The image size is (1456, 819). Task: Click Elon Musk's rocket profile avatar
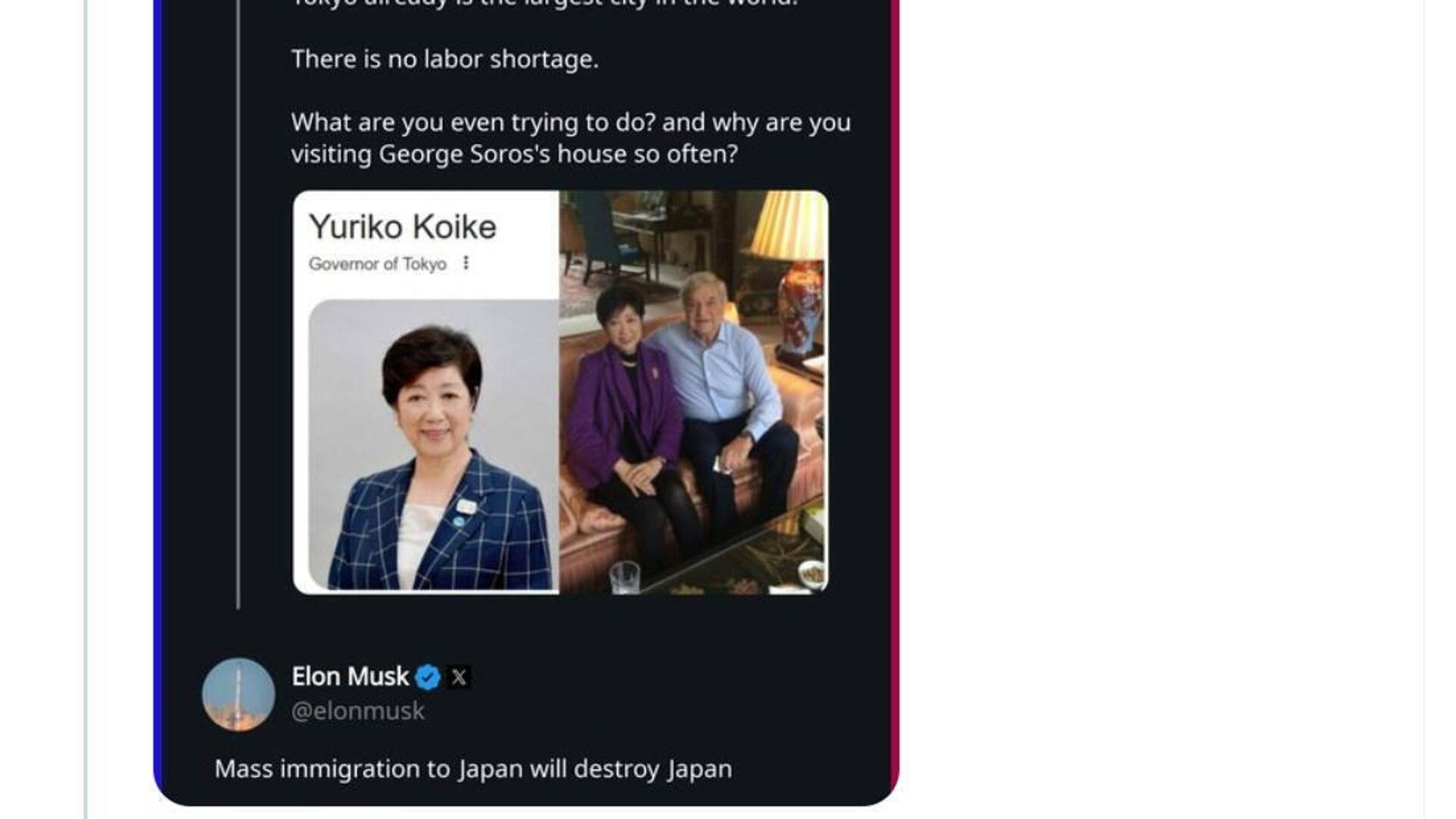pyautogui.click(x=238, y=694)
